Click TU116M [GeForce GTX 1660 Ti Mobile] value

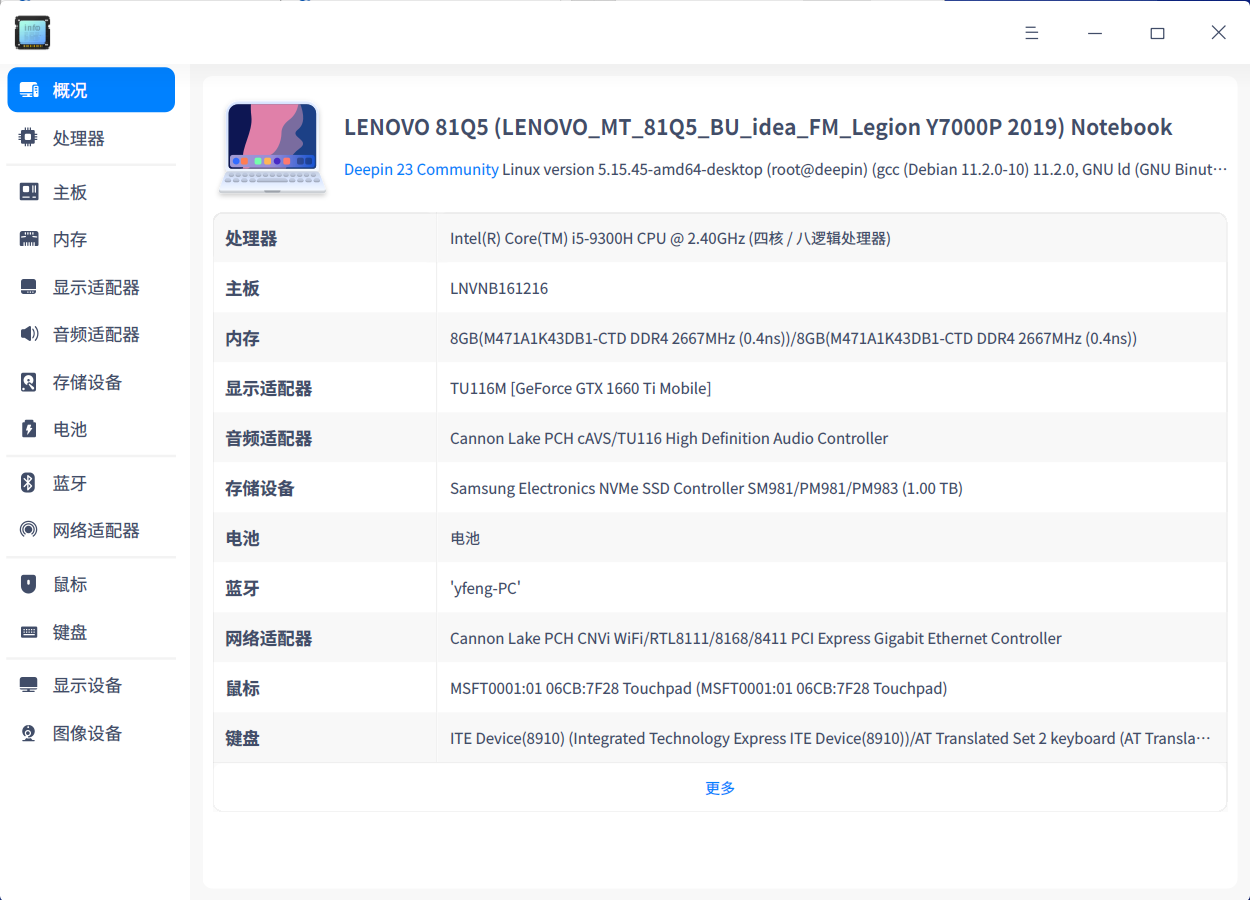[580, 388]
